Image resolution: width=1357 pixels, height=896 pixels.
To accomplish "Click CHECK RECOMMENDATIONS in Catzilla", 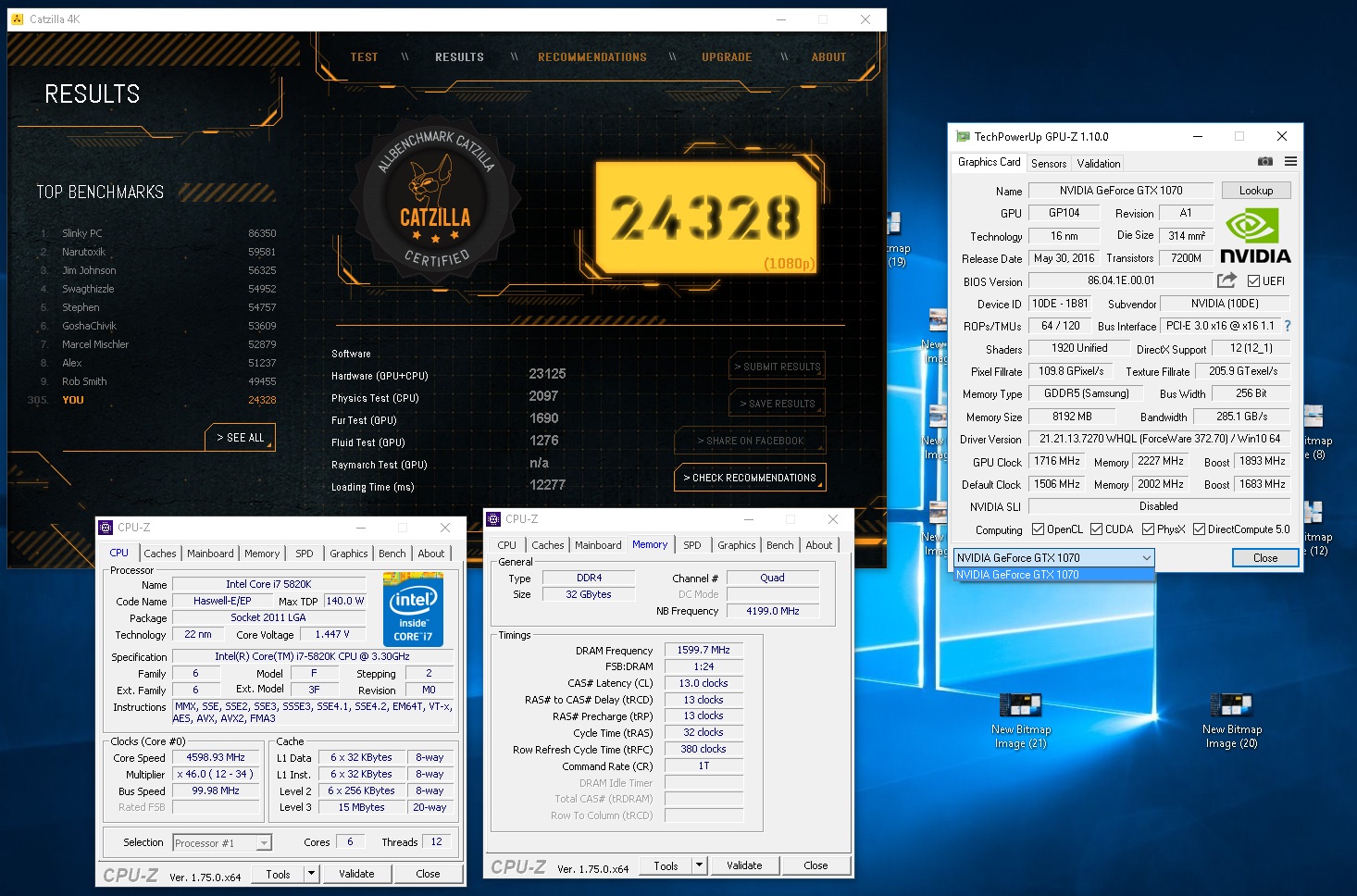I will 750,478.
